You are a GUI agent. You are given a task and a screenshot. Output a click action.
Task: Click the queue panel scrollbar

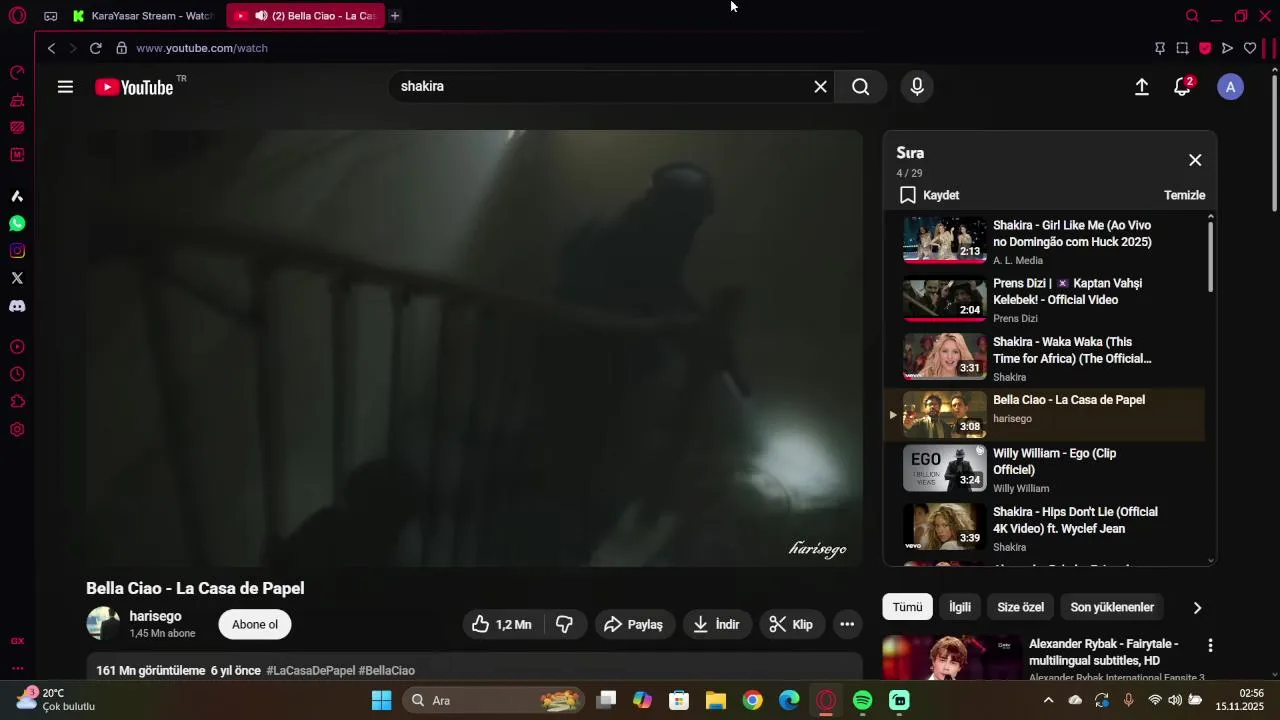tap(1211, 256)
